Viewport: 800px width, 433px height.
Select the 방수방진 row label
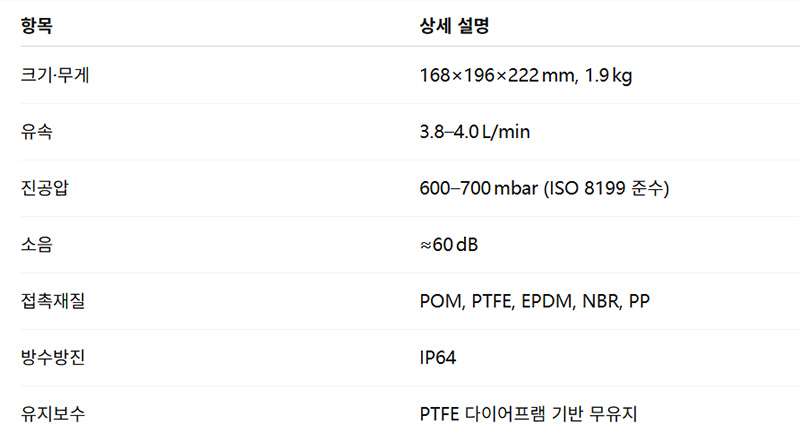53,357
